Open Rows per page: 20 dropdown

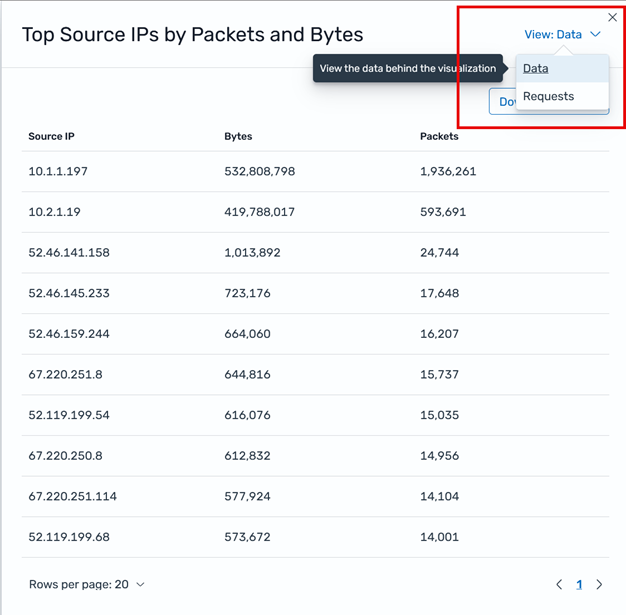point(87,584)
